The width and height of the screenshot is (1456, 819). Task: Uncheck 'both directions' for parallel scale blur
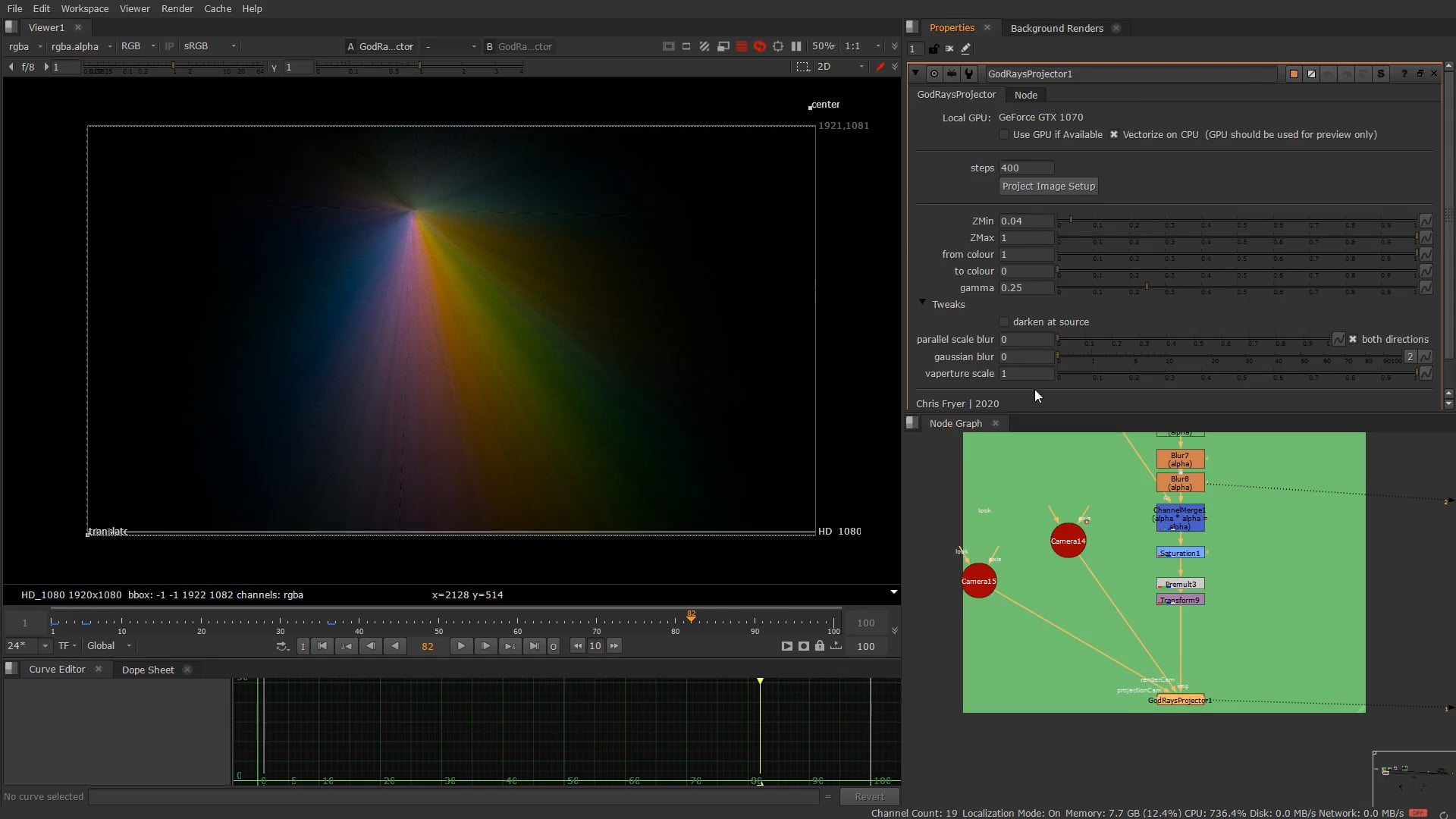1354,339
